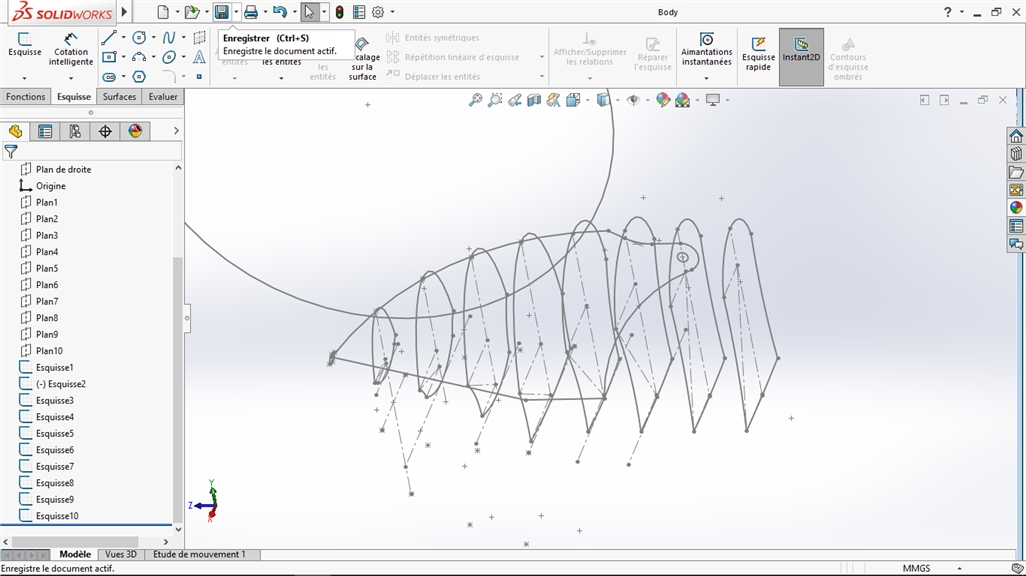Screen dimensions: 1026x576
Task: Click the Undo arrow icon
Action: 280,12
